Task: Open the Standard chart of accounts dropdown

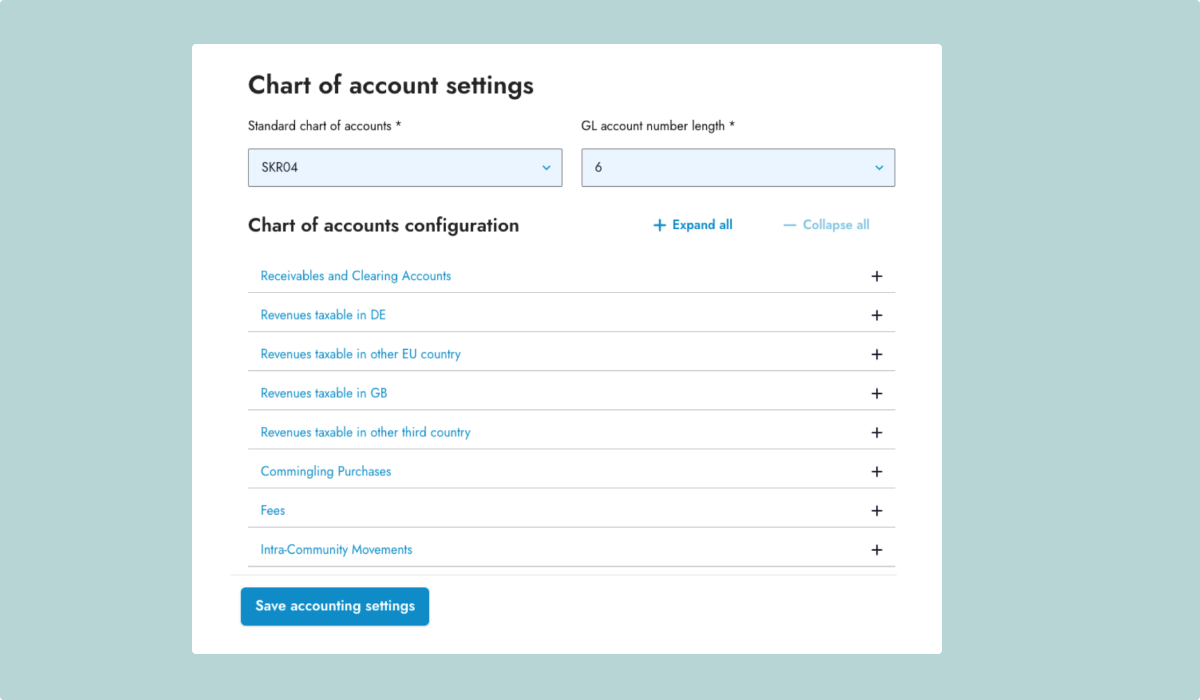Action: [x=405, y=168]
